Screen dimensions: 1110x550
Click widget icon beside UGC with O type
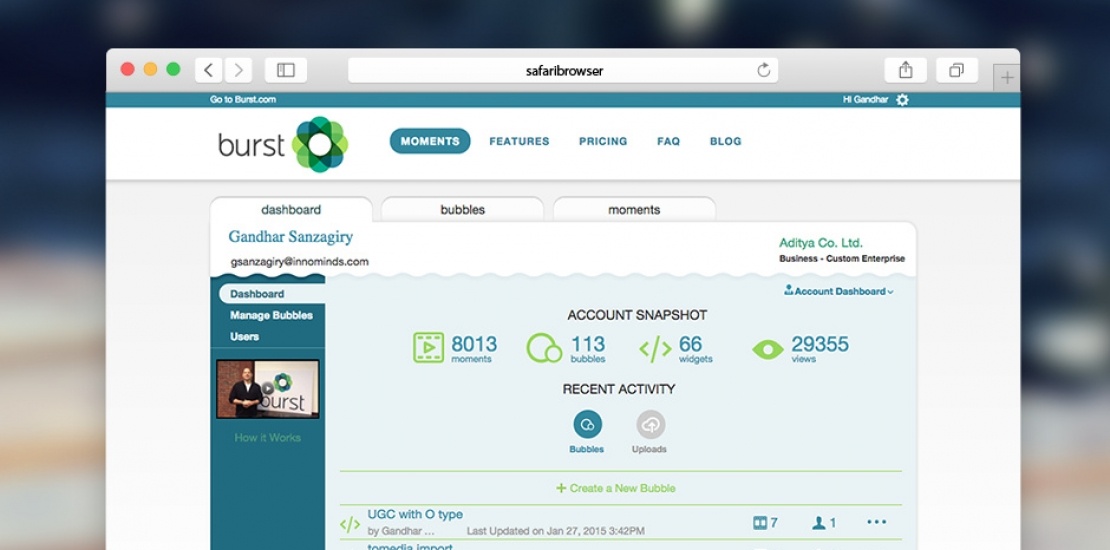pos(350,525)
